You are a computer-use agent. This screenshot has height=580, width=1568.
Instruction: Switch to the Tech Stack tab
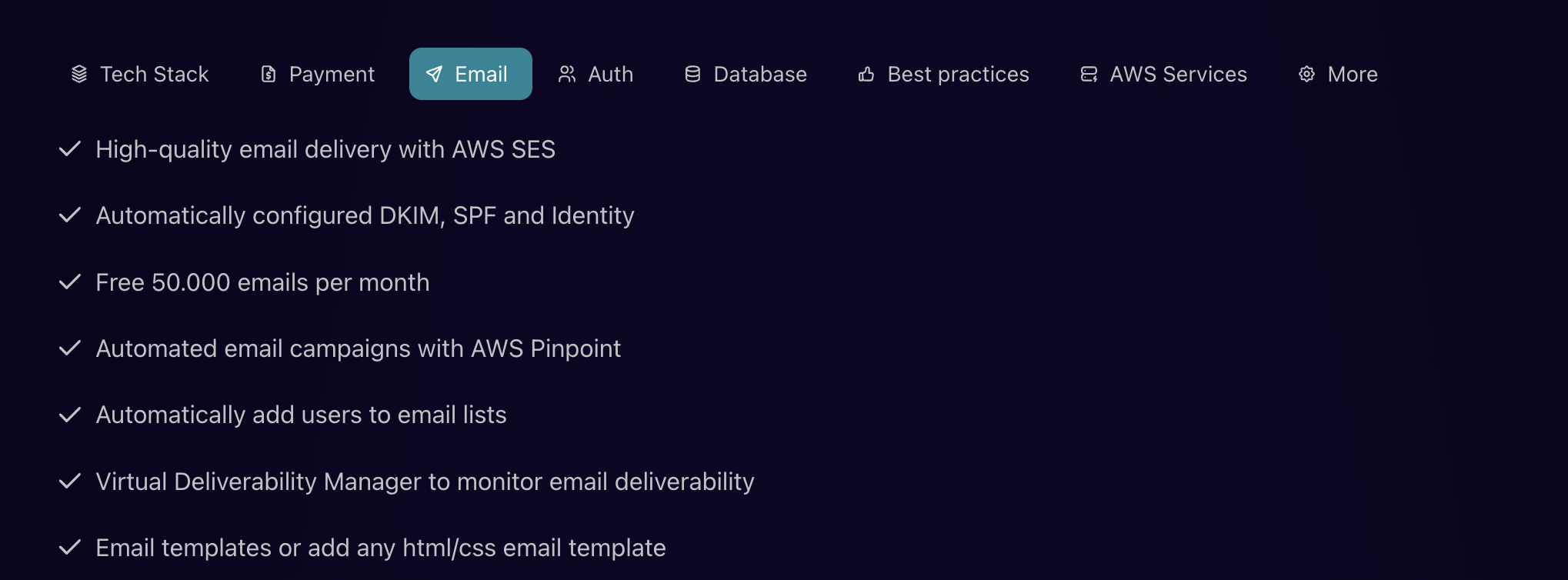tap(154, 74)
